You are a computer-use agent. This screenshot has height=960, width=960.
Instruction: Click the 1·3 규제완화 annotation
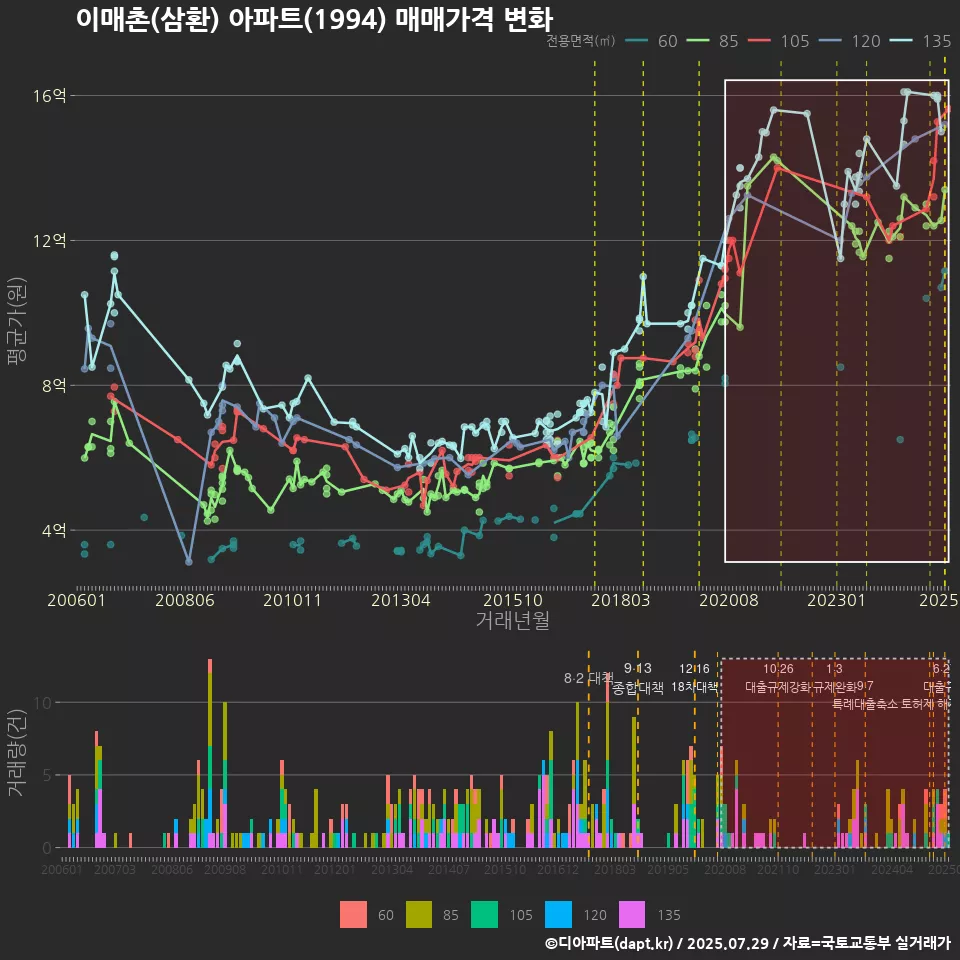834,678
